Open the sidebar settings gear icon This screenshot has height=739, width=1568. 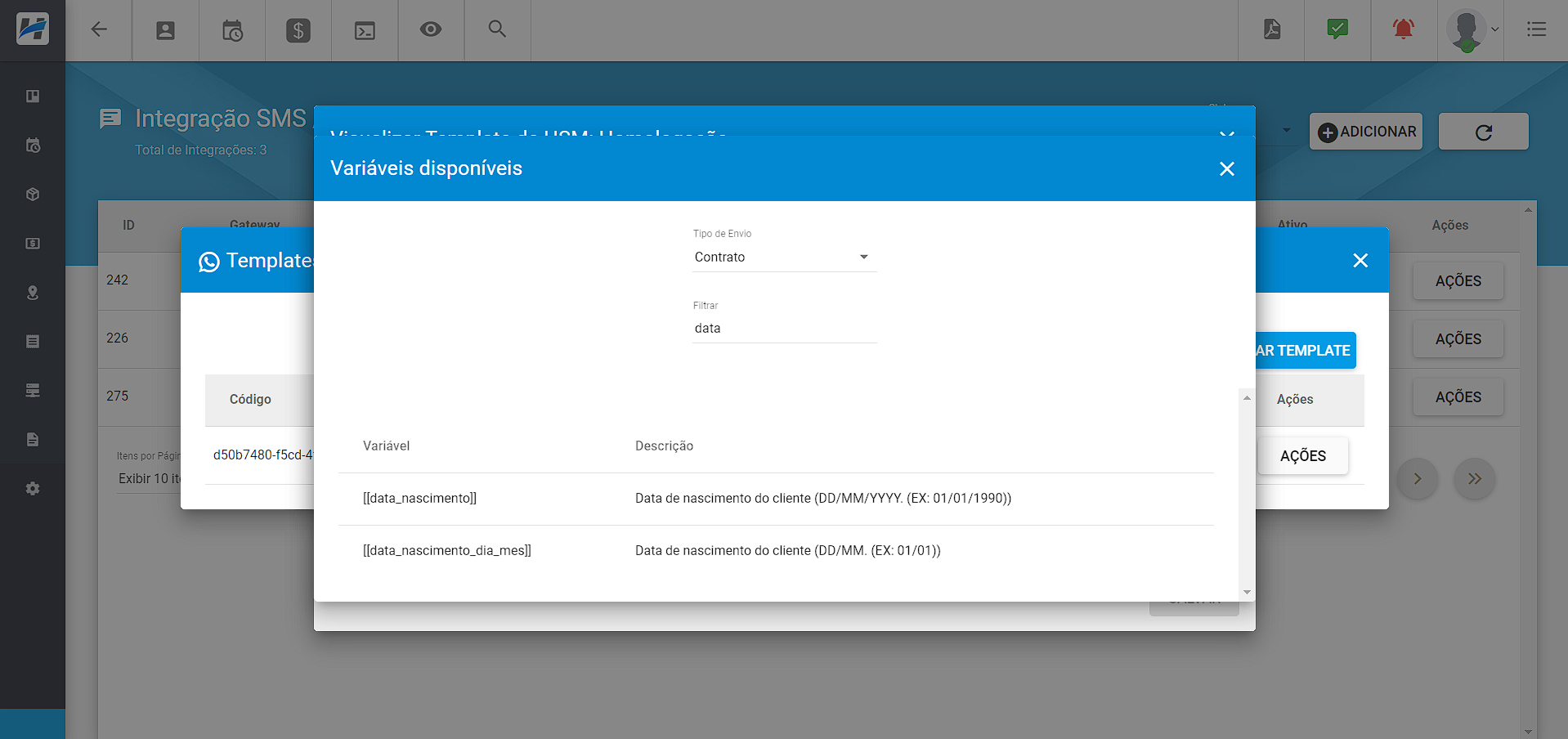(x=33, y=489)
